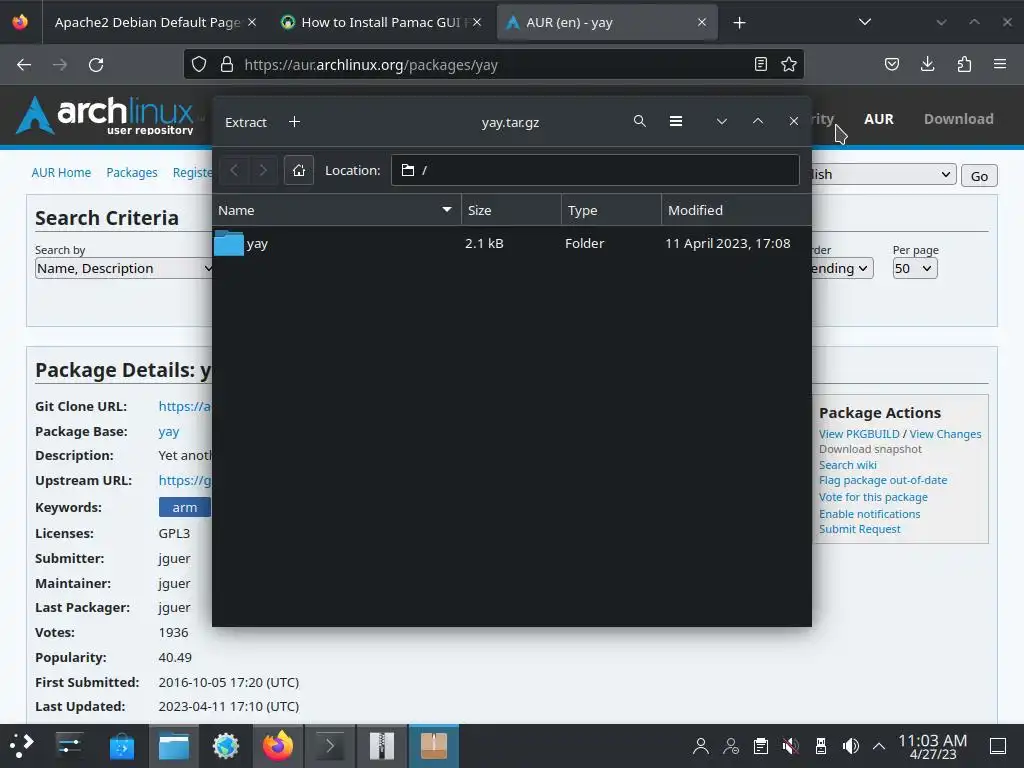Image resolution: width=1024 pixels, height=768 pixels.
Task: Open Discover software store from taskbar
Action: click(x=121, y=746)
